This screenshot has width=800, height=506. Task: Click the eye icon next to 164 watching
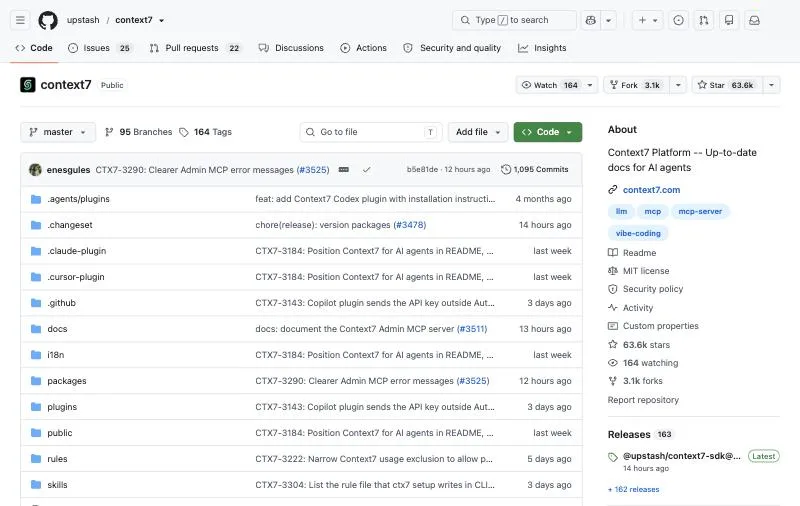point(613,363)
